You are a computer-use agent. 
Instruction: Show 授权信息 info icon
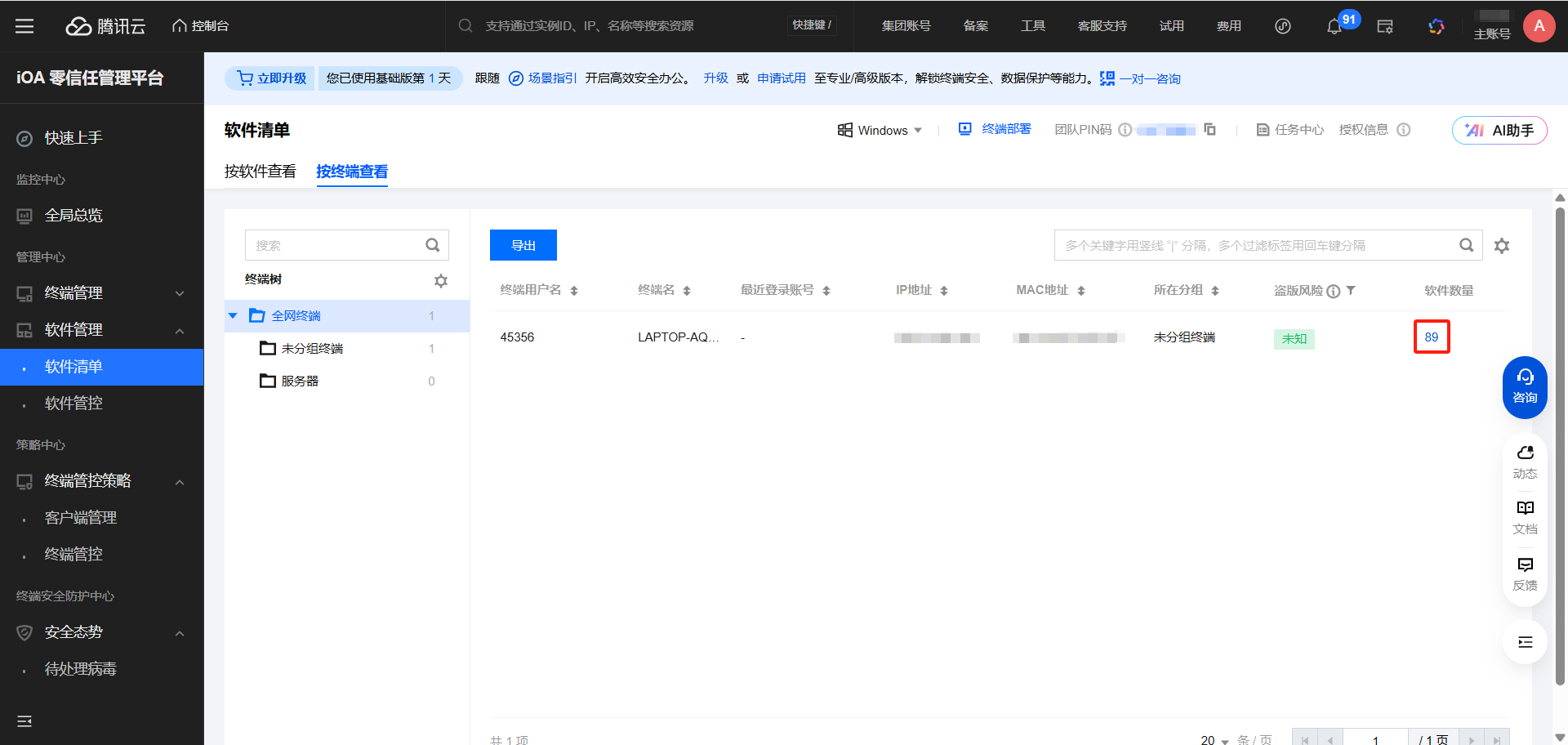[x=1403, y=130]
